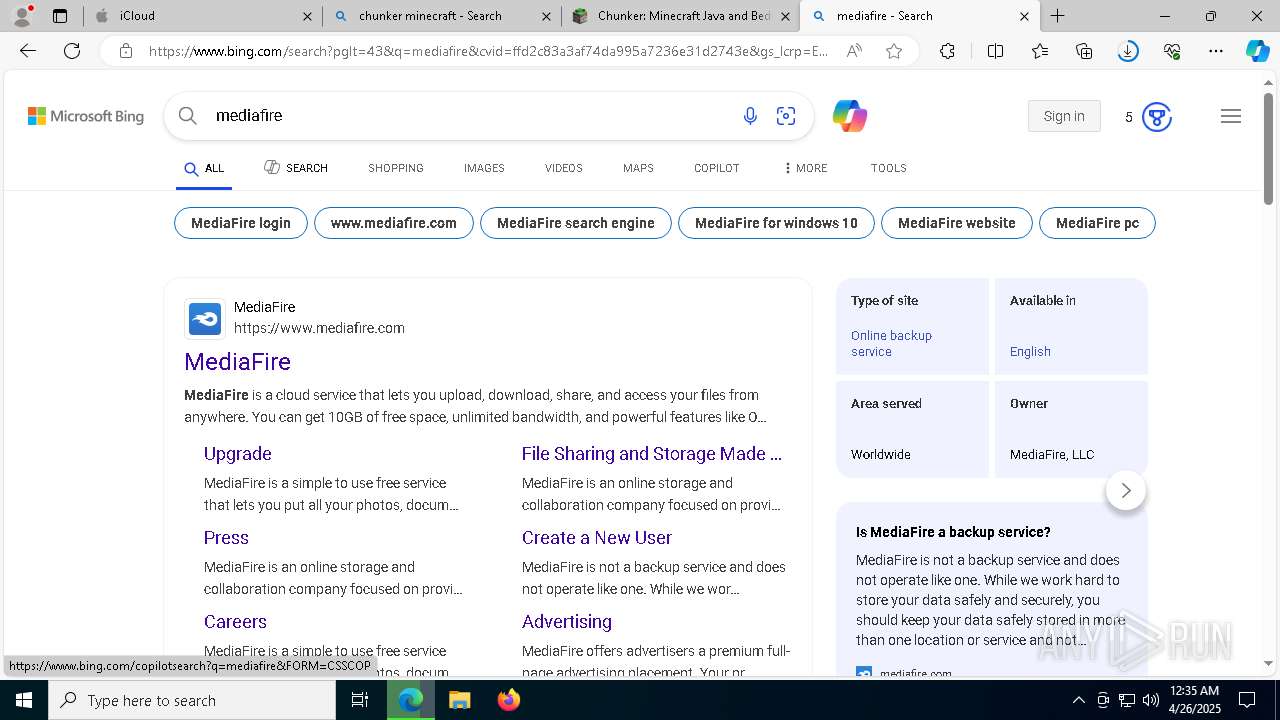
Task: Open the Advertising sitelink
Action: [x=567, y=622]
